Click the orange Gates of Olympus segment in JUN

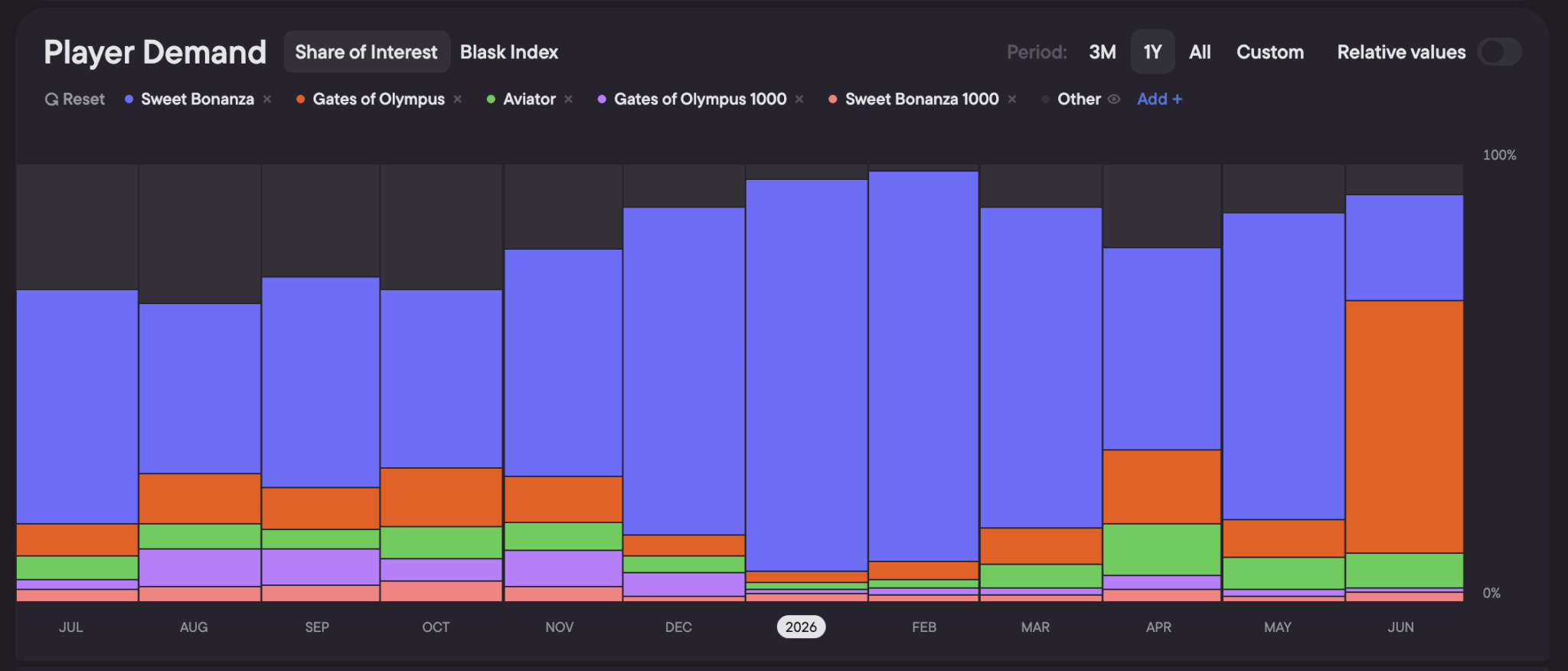(1404, 427)
